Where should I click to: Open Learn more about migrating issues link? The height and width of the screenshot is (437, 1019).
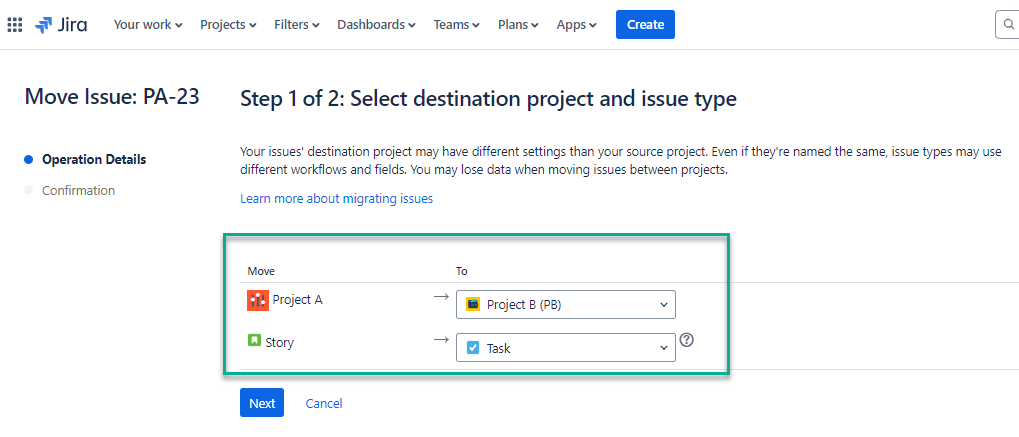(336, 199)
